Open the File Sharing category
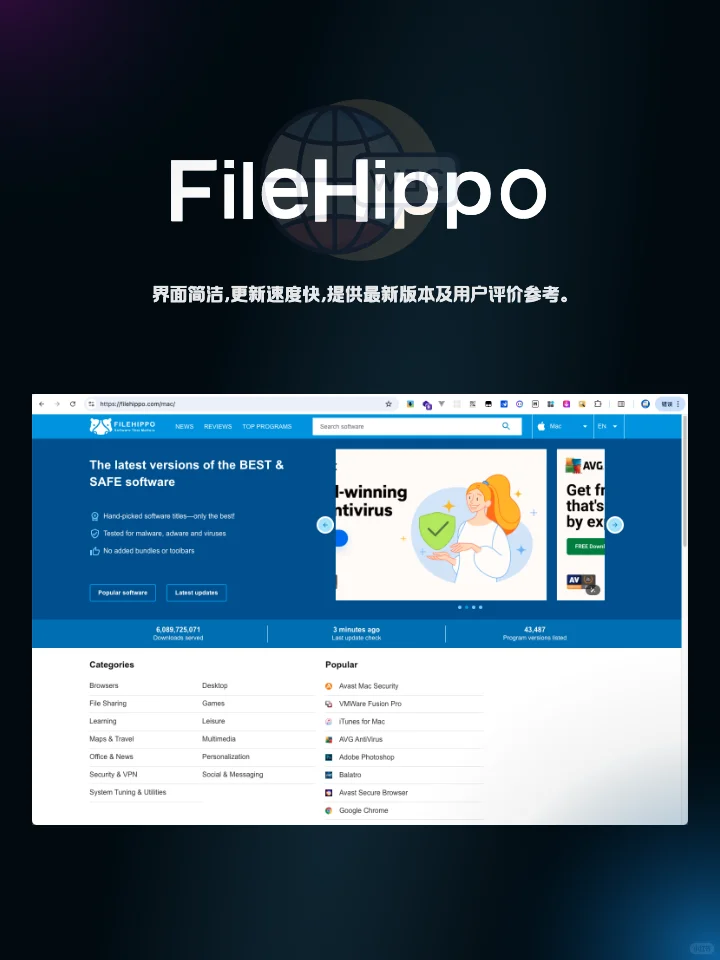The image size is (720, 960). 108,703
